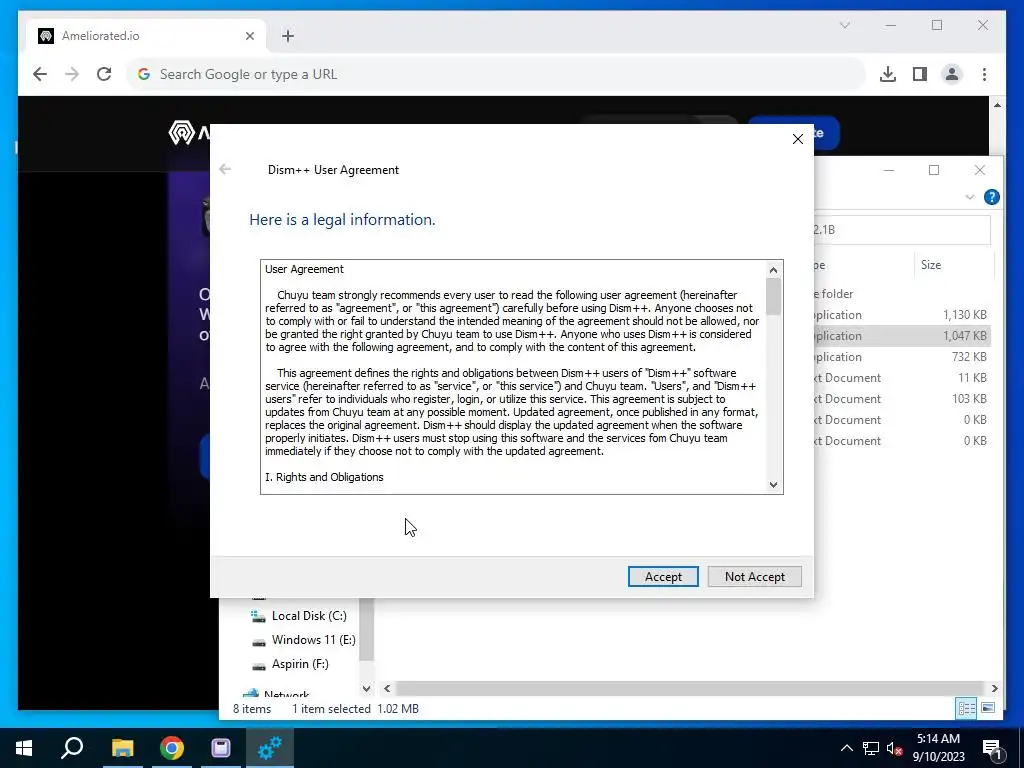Open a new Chrome tab
Viewport: 1024px width, 768px height.
[288, 36]
